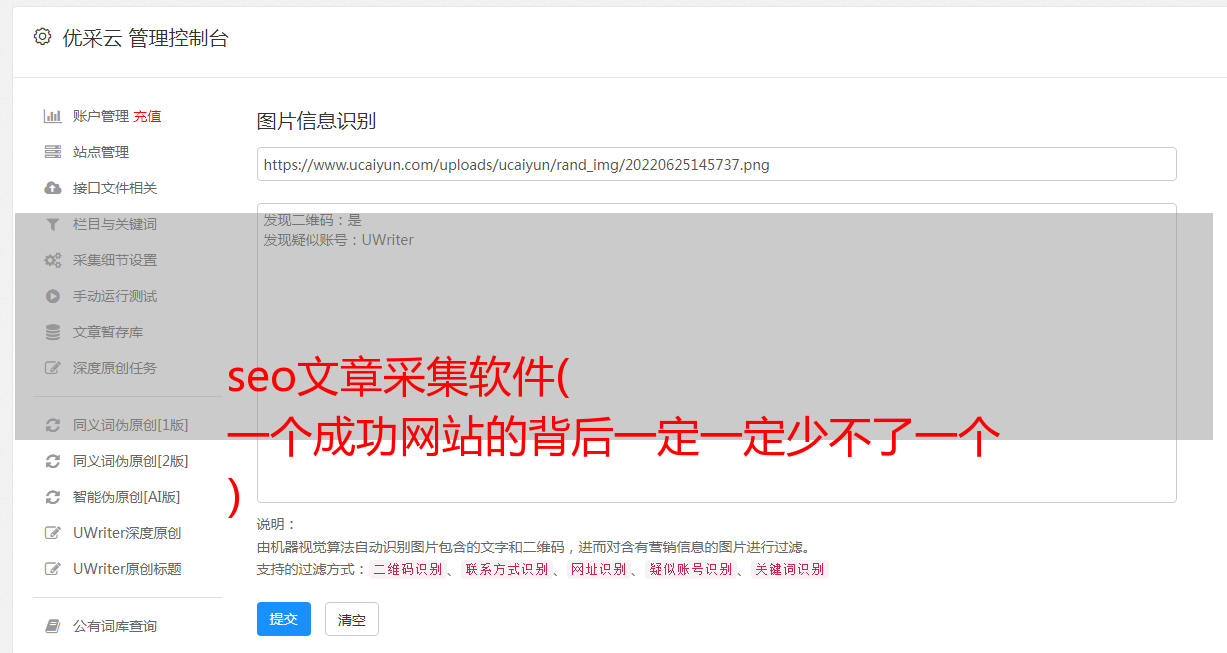Click the cloud upload icon for 接口文件相关

point(53,188)
